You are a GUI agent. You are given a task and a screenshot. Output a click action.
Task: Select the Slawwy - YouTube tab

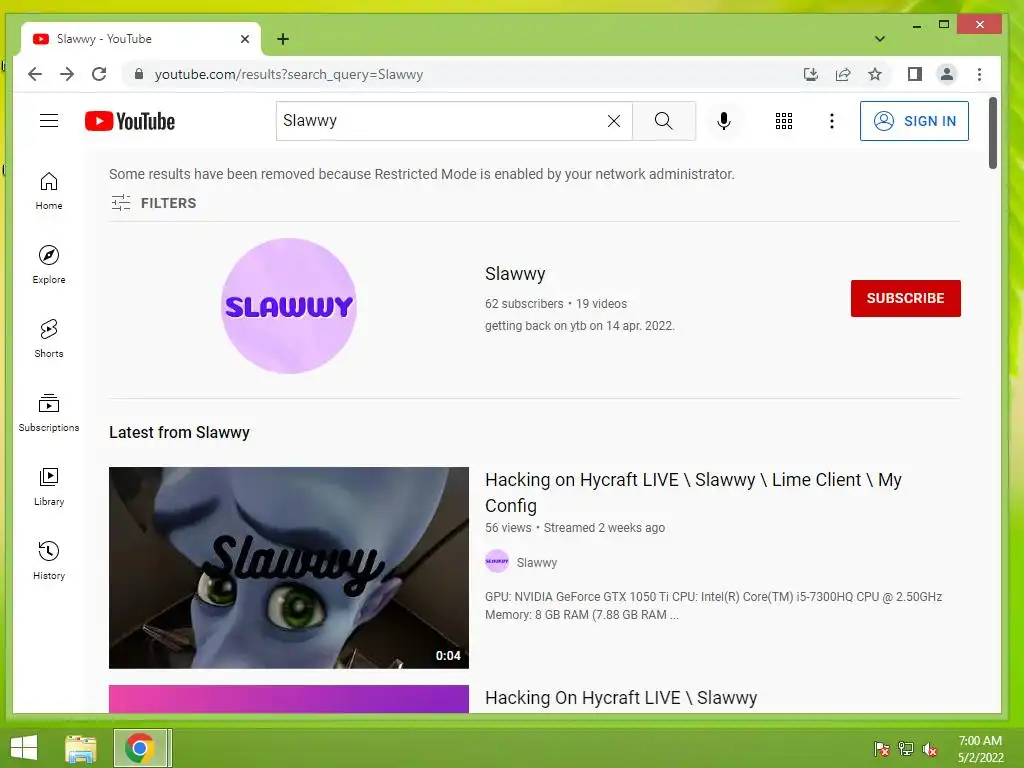coord(140,39)
